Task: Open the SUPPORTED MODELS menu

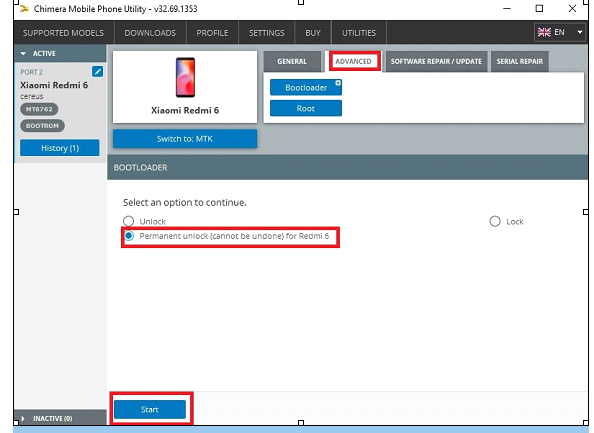Action: (x=63, y=33)
